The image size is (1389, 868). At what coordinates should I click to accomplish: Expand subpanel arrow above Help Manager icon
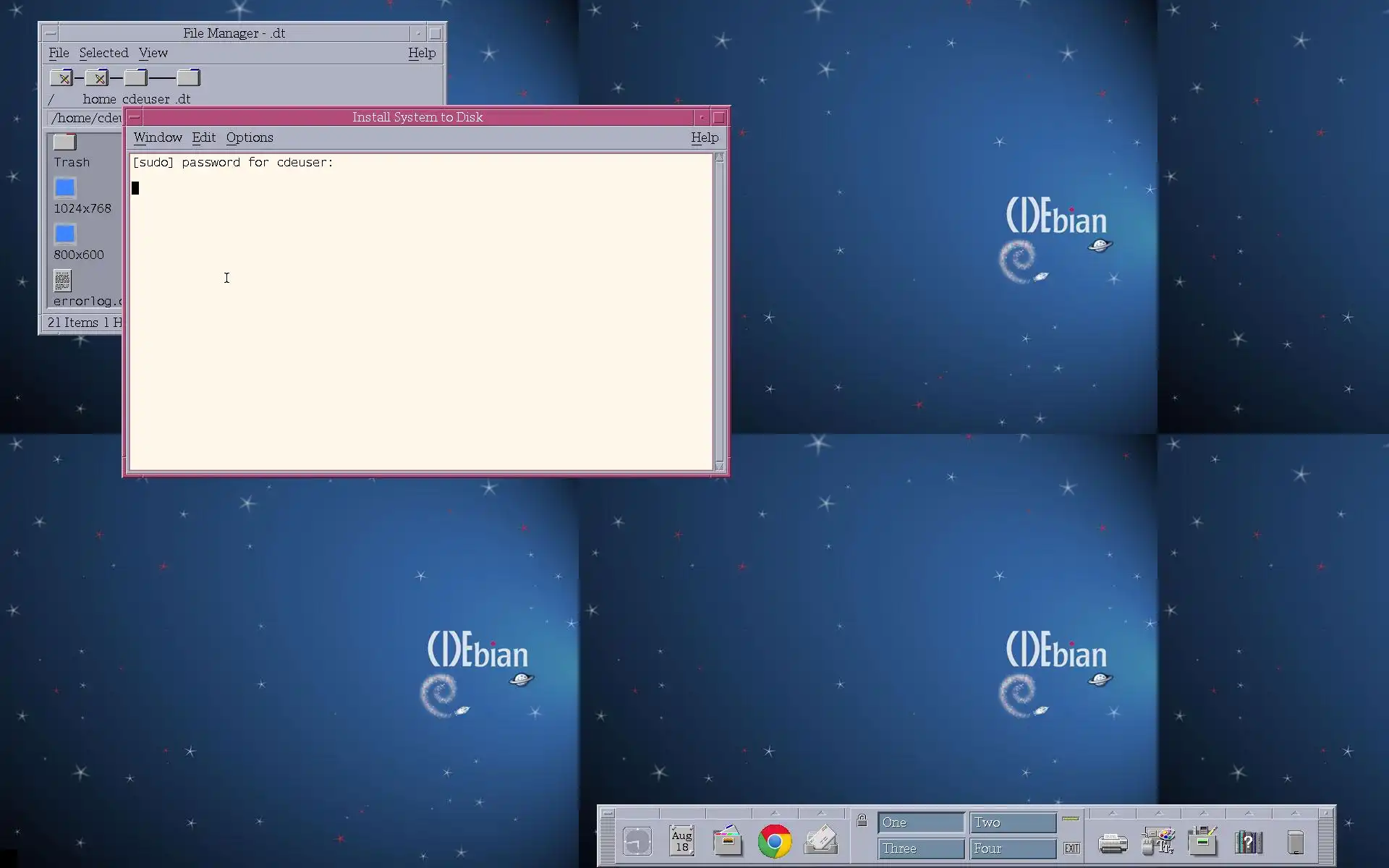[x=1249, y=813]
